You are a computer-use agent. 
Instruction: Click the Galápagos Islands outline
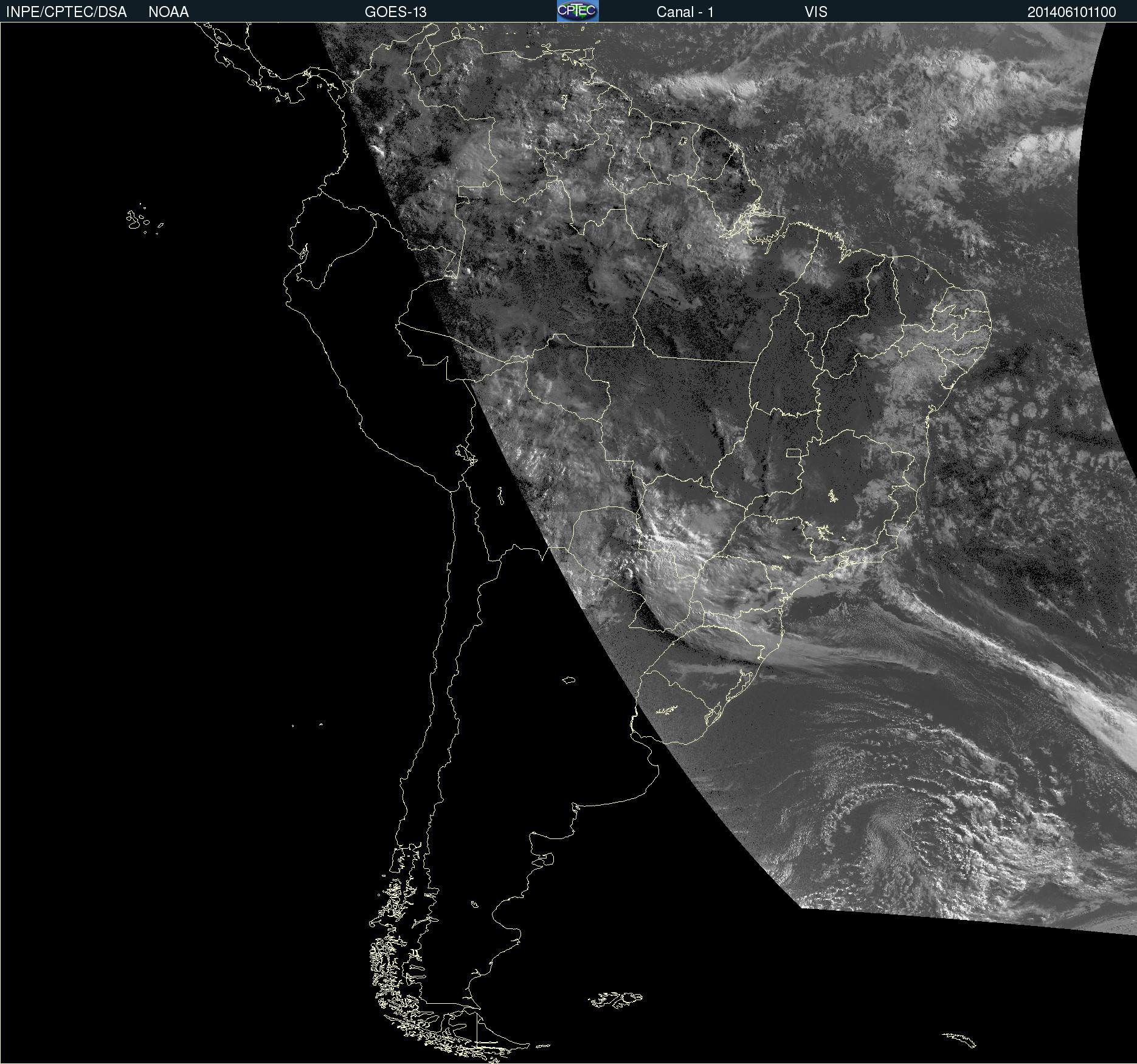pyautogui.click(x=136, y=219)
